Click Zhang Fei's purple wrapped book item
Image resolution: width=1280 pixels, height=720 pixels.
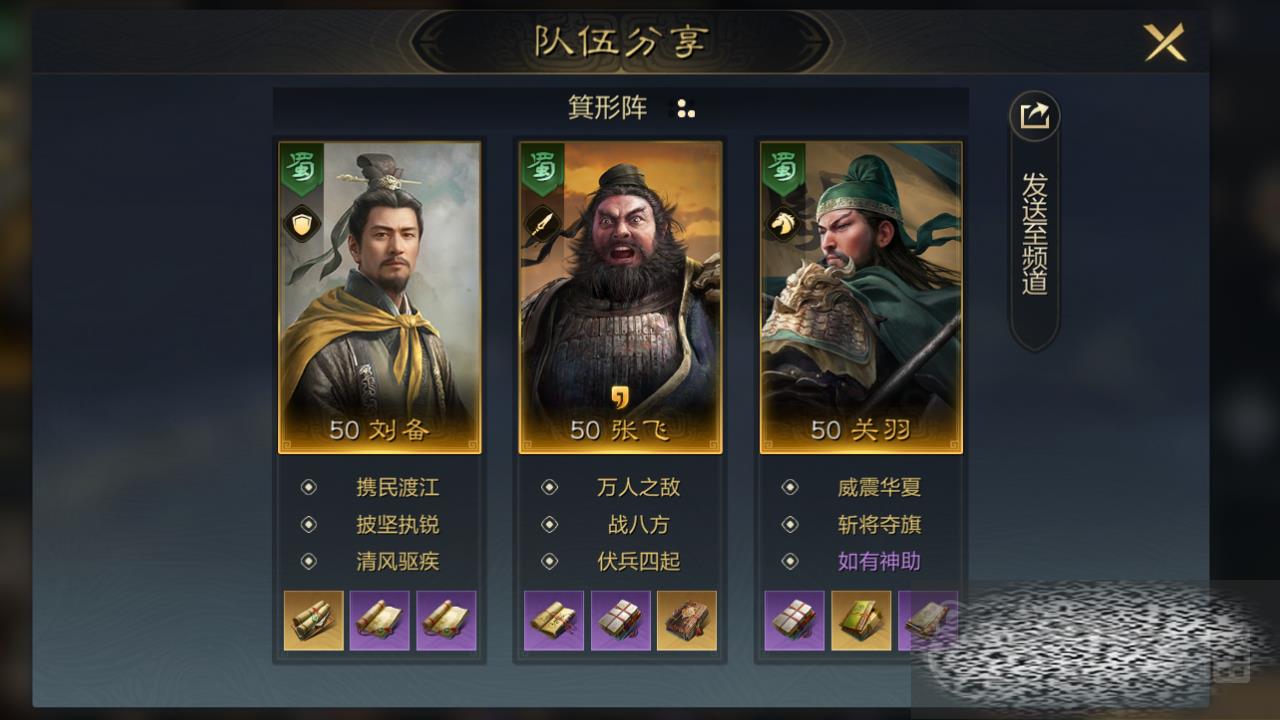(x=620, y=620)
